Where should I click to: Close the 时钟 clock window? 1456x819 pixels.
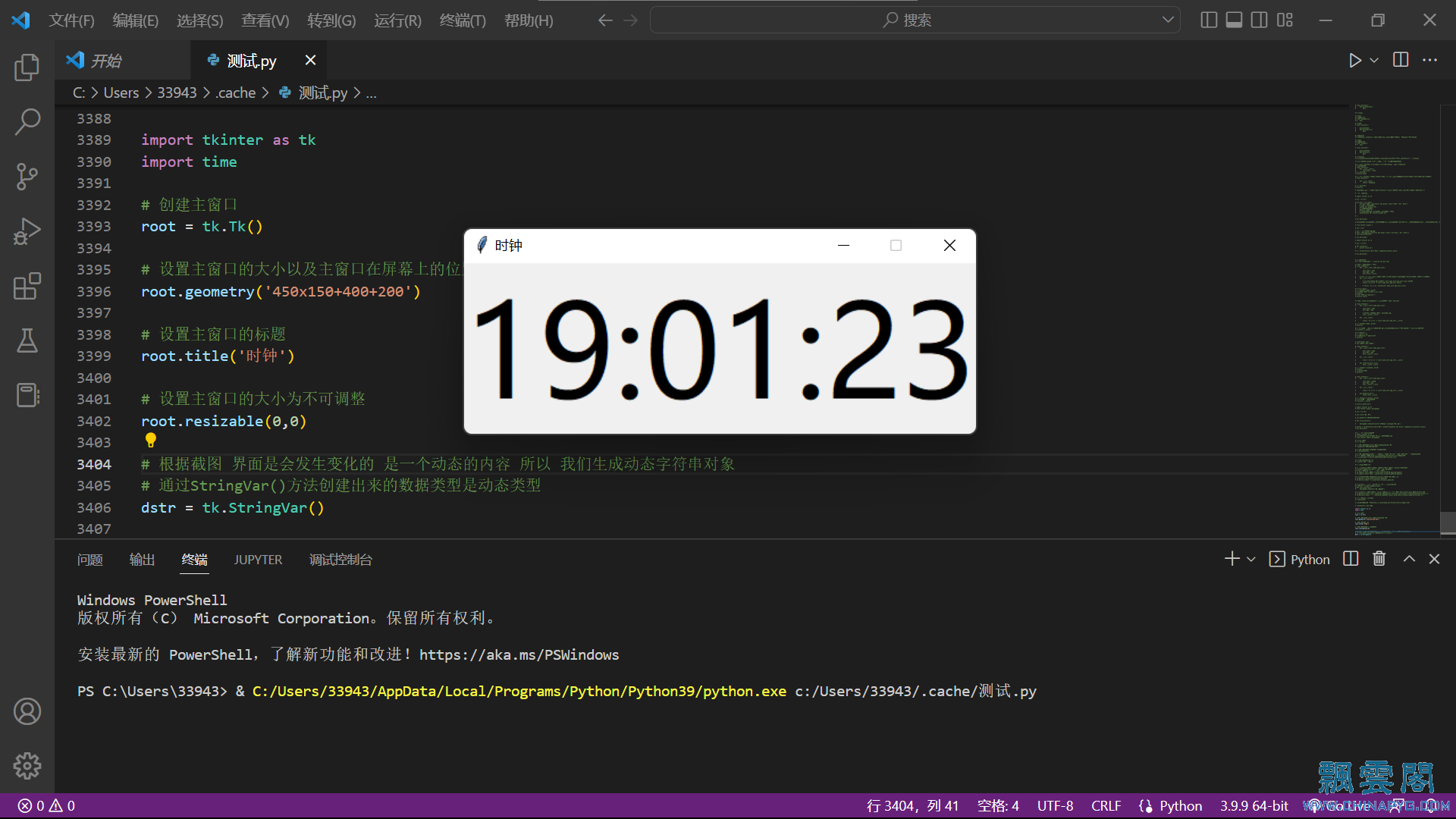coord(949,245)
